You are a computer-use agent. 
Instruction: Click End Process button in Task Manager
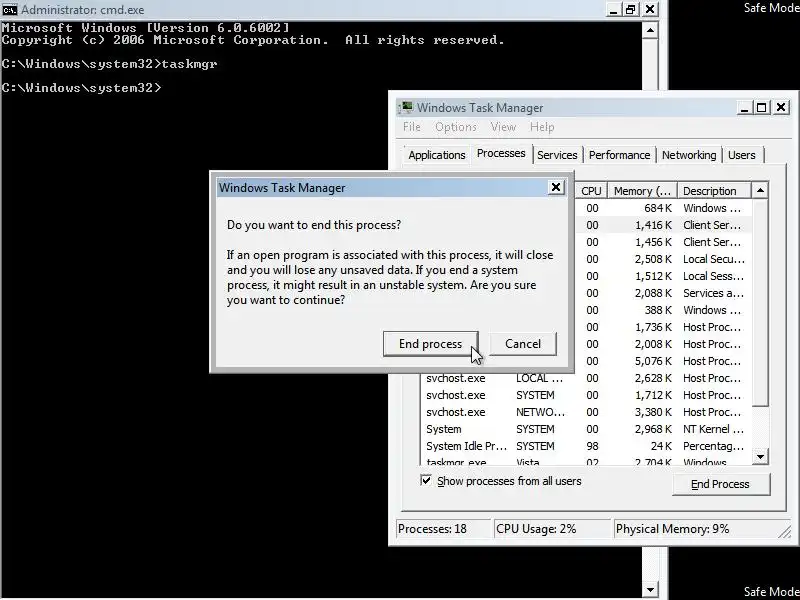pos(720,484)
